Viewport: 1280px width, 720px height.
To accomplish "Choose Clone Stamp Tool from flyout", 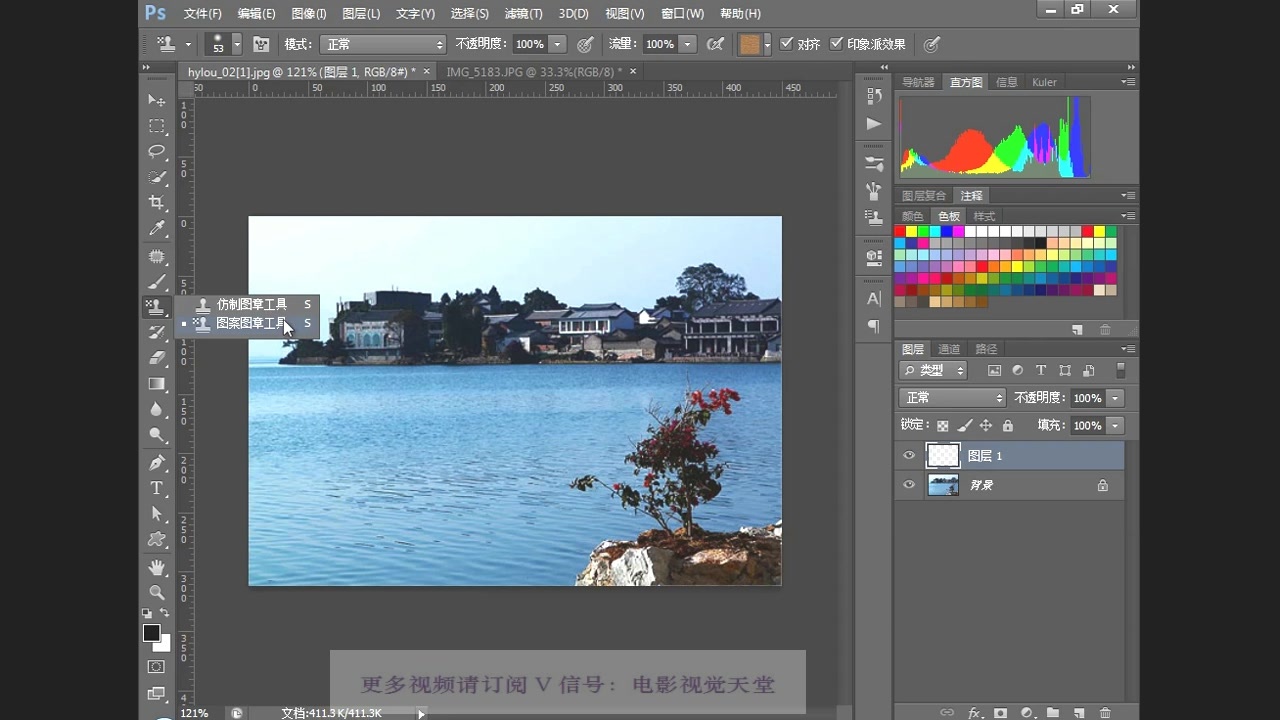I will pos(250,304).
